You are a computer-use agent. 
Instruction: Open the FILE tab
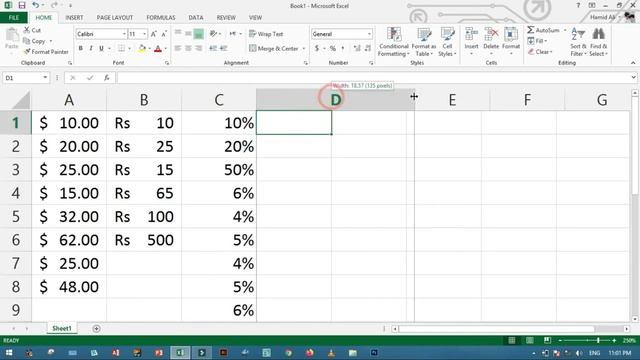(14, 18)
